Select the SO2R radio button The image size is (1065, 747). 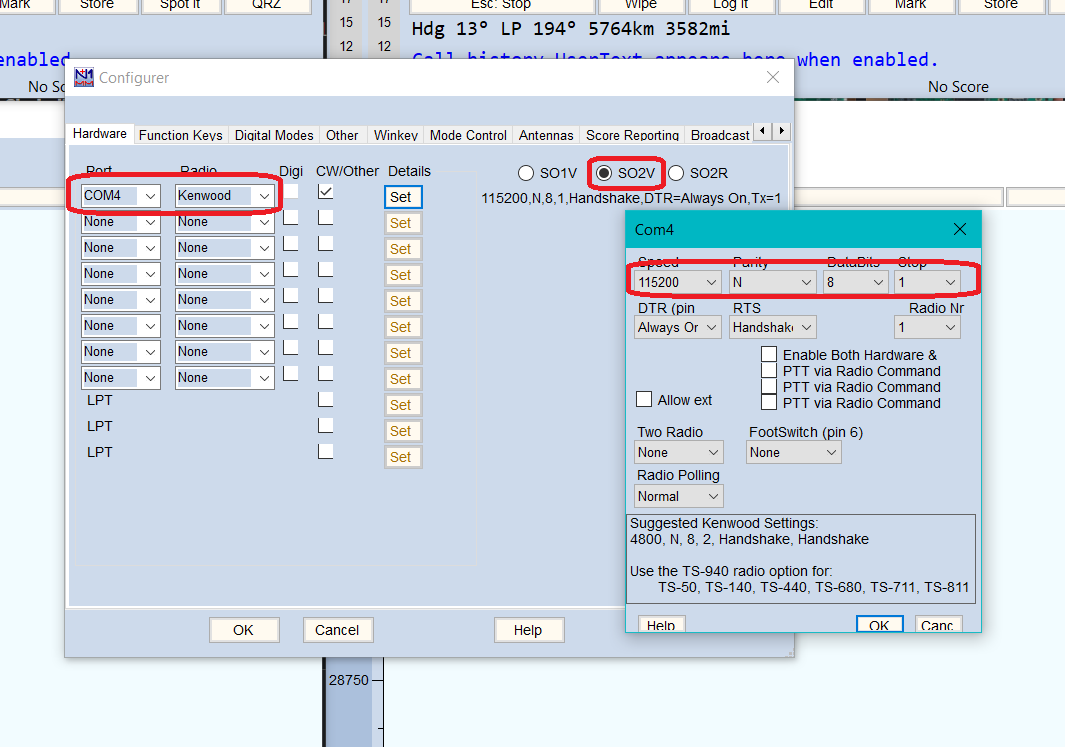(676, 173)
